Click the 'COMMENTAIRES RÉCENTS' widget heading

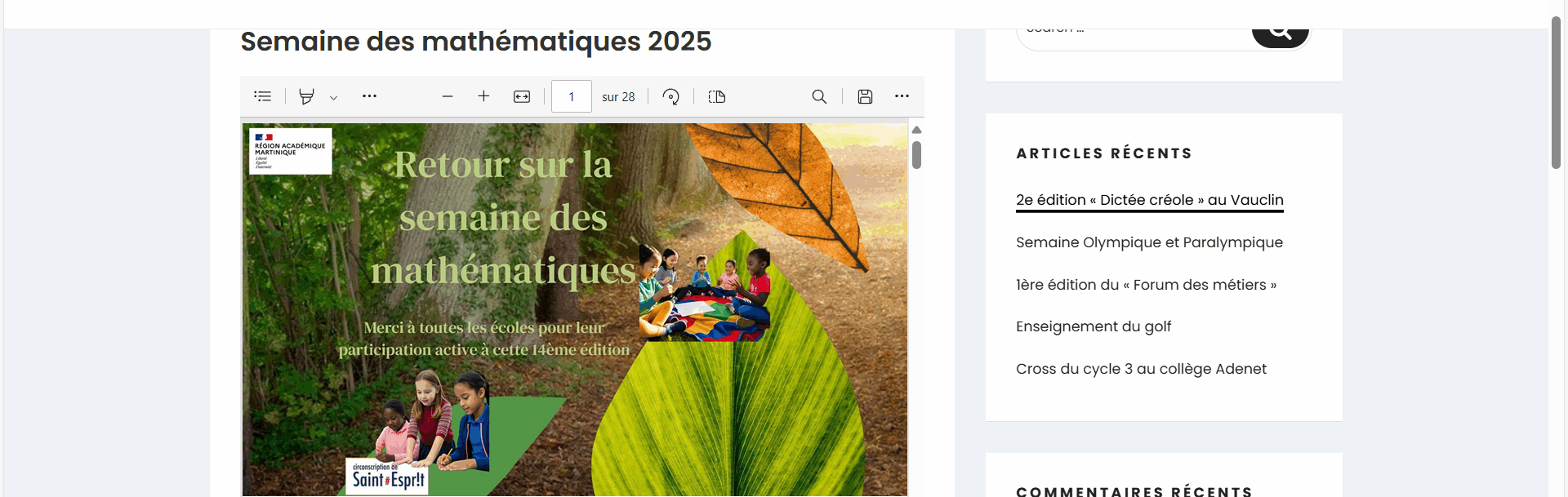1134,491
